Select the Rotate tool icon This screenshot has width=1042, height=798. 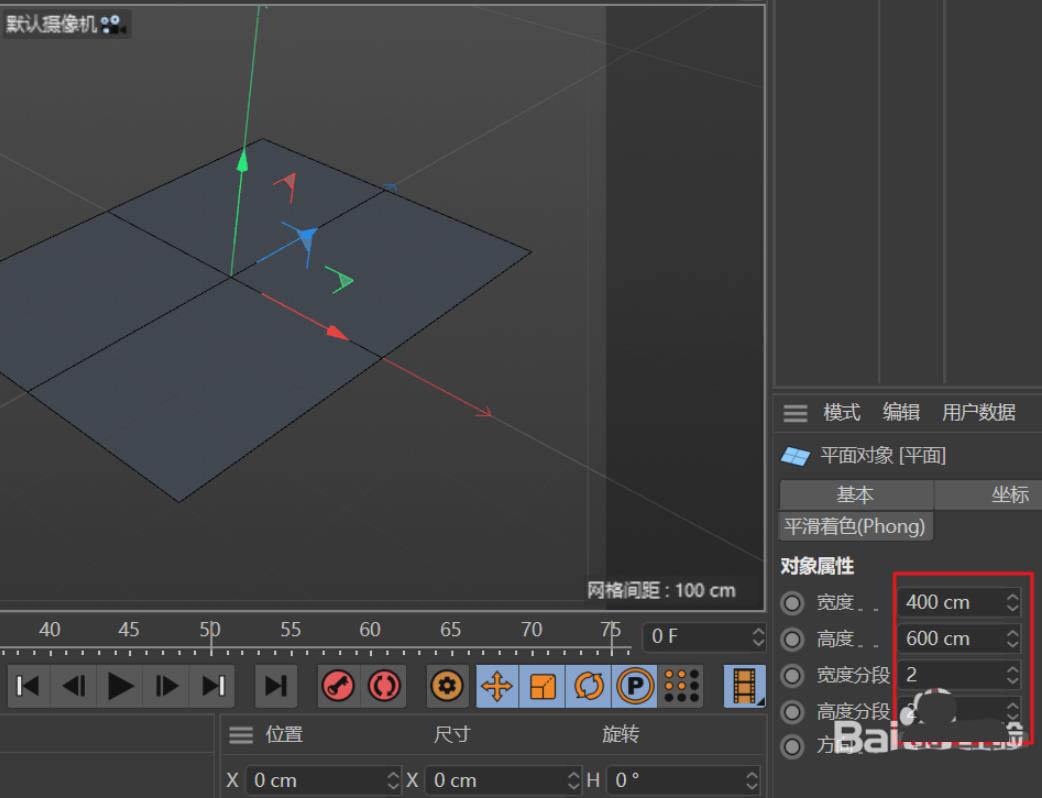tap(590, 686)
